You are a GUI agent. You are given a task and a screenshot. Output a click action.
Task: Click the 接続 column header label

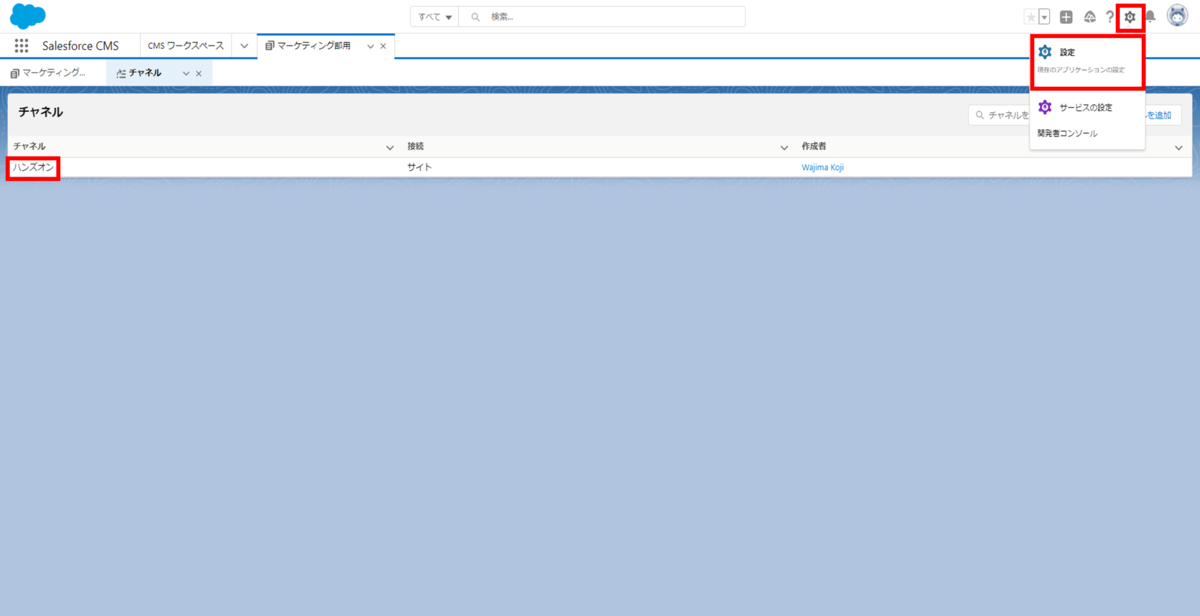415,147
